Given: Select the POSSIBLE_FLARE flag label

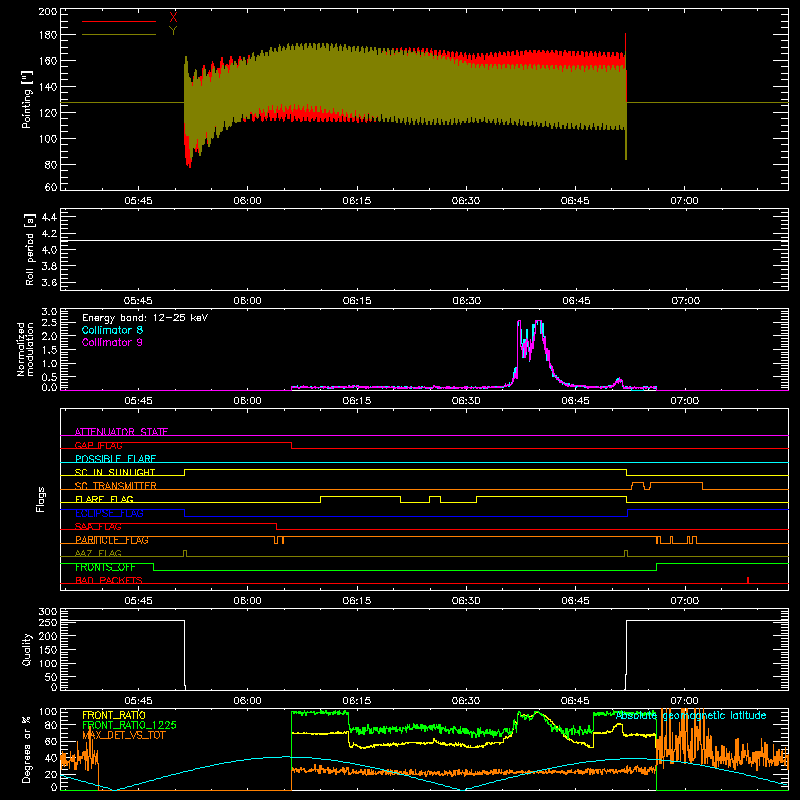Looking at the screenshot, I should (x=115, y=459).
